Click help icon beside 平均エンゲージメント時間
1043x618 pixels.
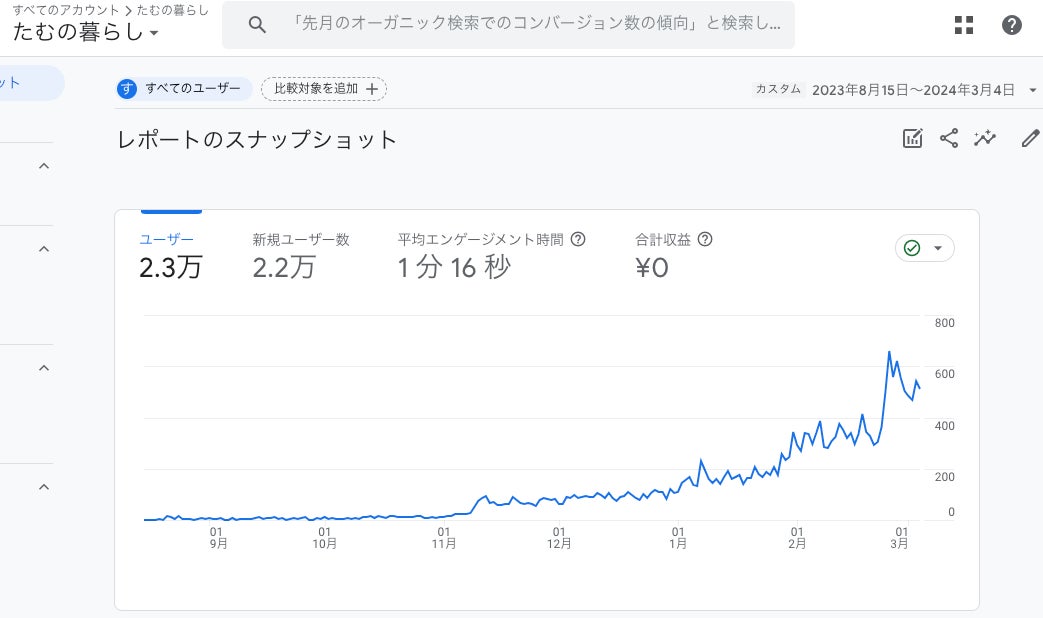click(577, 240)
